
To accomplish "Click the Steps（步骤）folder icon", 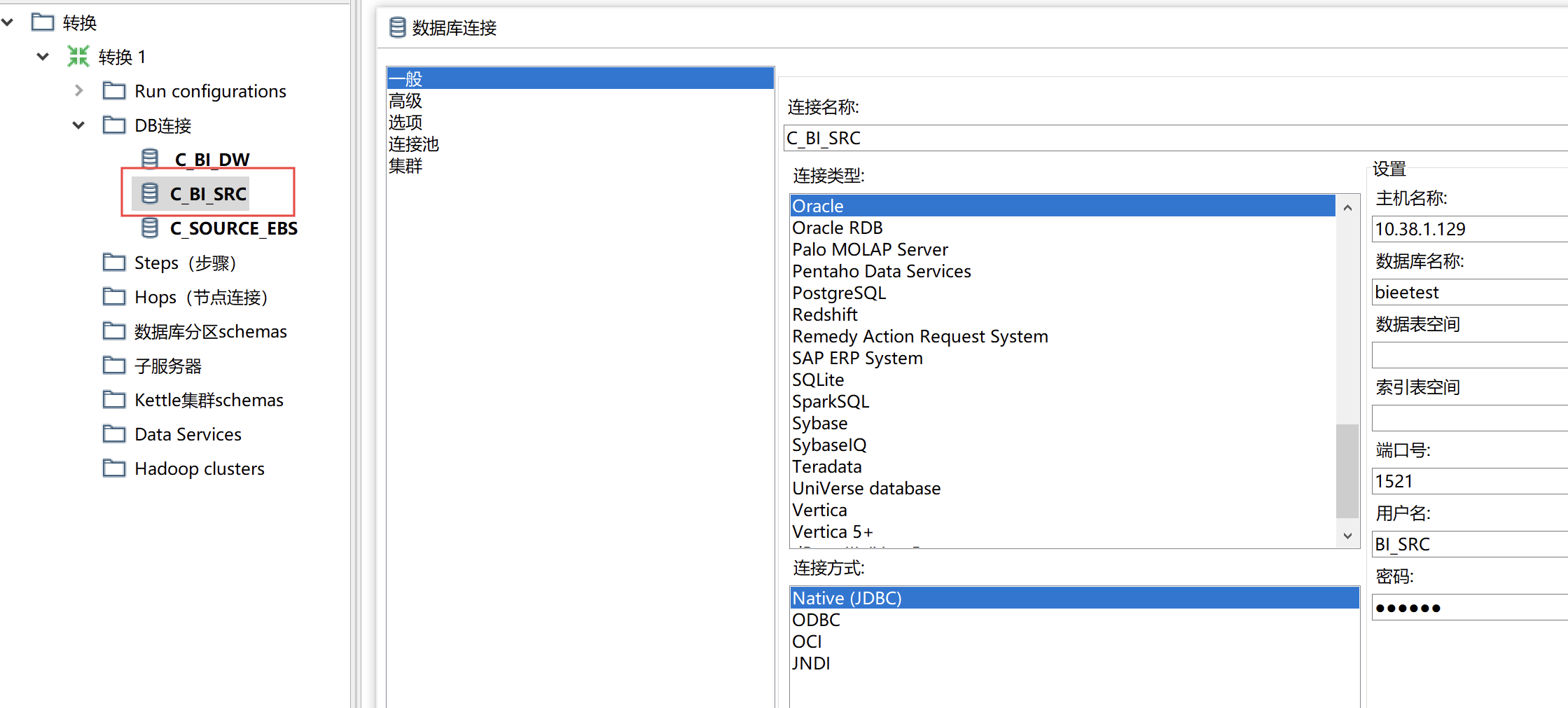I will (x=114, y=263).
